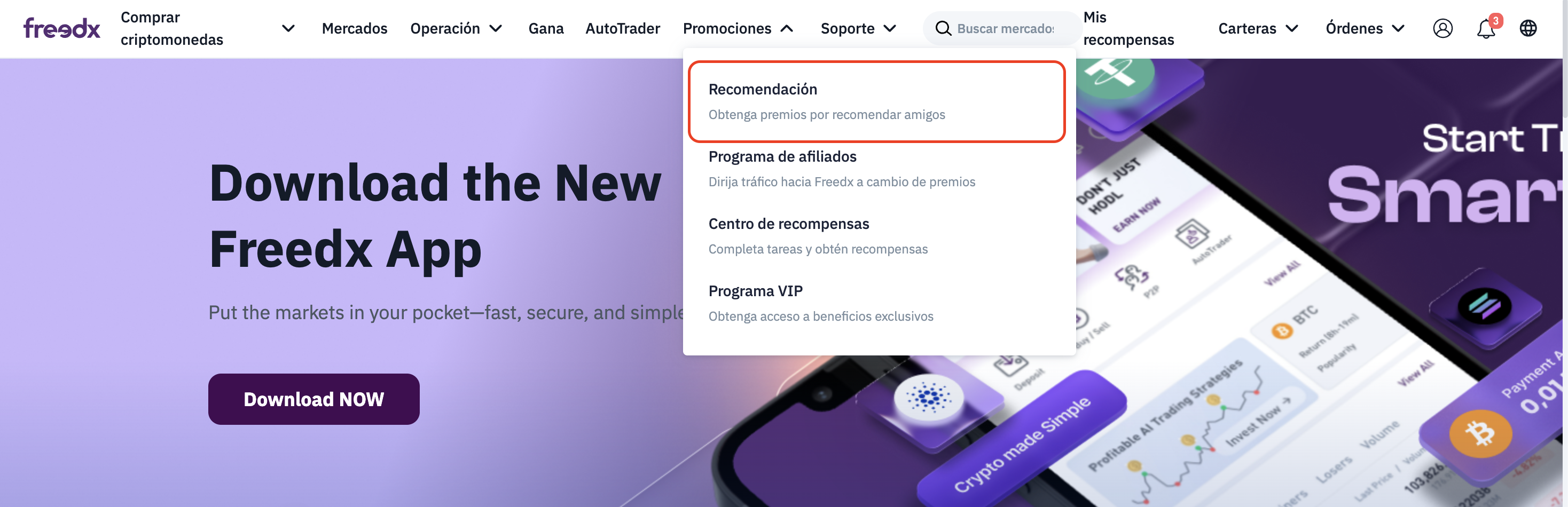Image resolution: width=1568 pixels, height=507 pixels.
Task: Expand the Comprar criptomonedas dropdown chevron
Action: click(288, 29)
